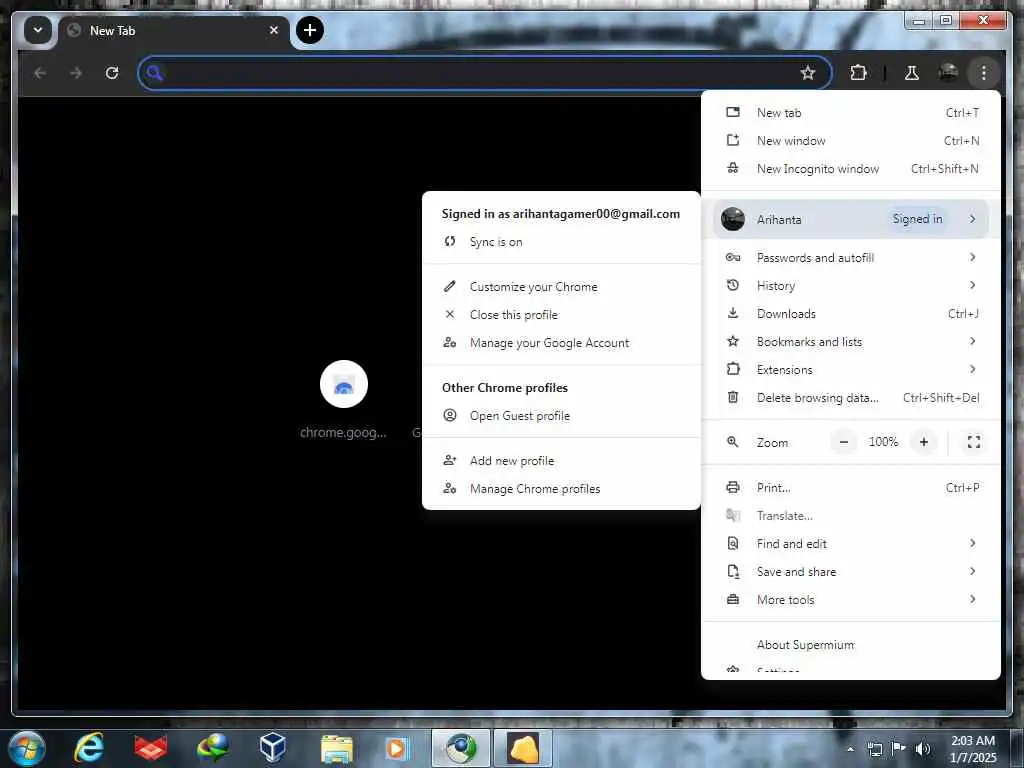Open a new tab with plus button

pos(310,30)
